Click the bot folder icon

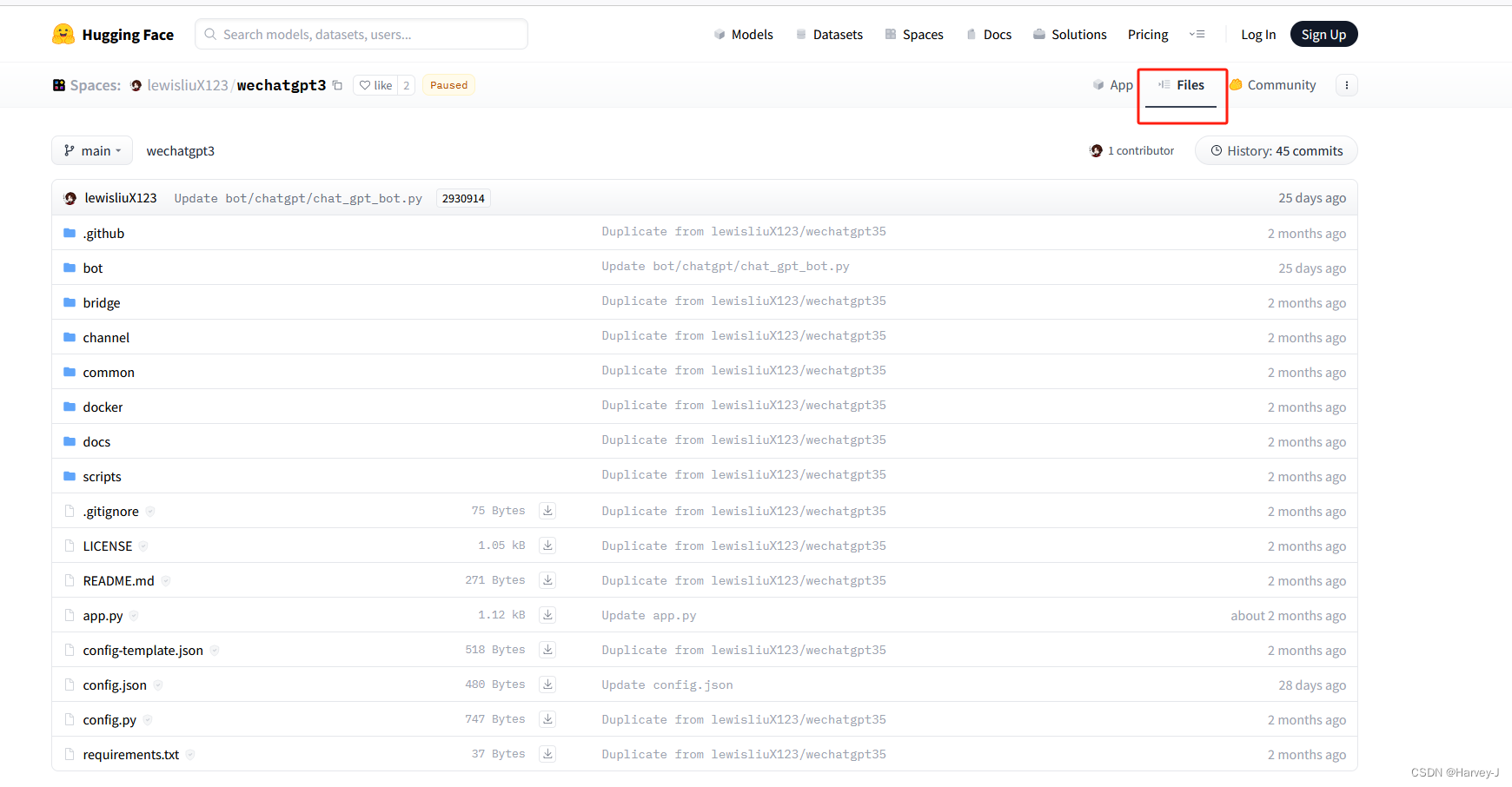[x=70, y=268]
